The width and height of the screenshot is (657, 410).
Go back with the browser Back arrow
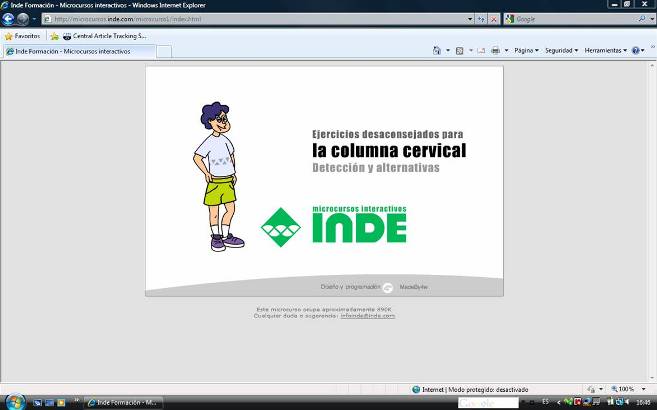pyautogui.click(x=8, y=19)
